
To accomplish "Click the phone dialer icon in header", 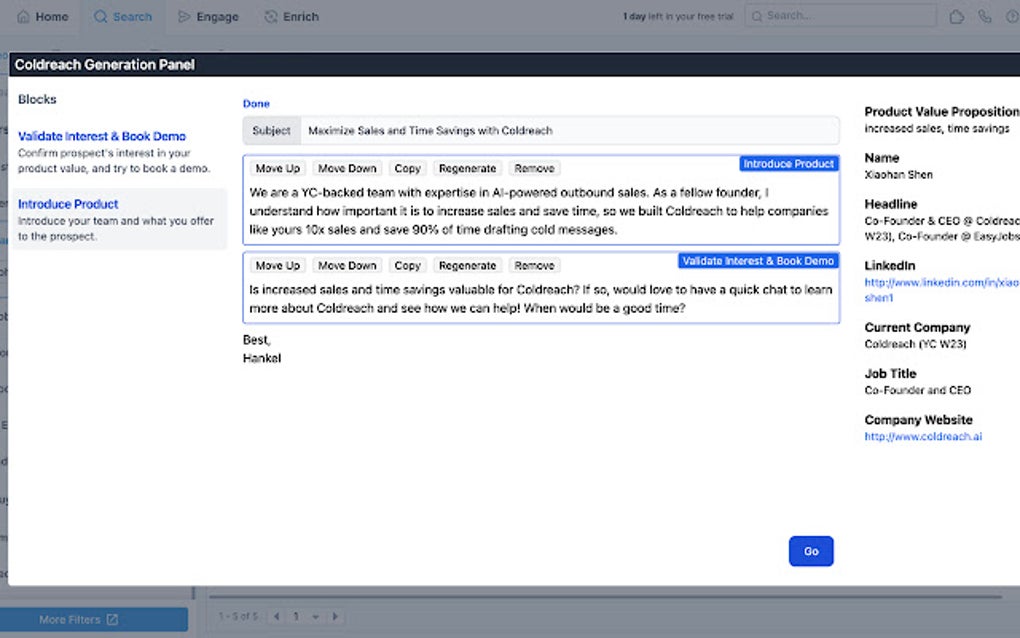I will point(985,16).
